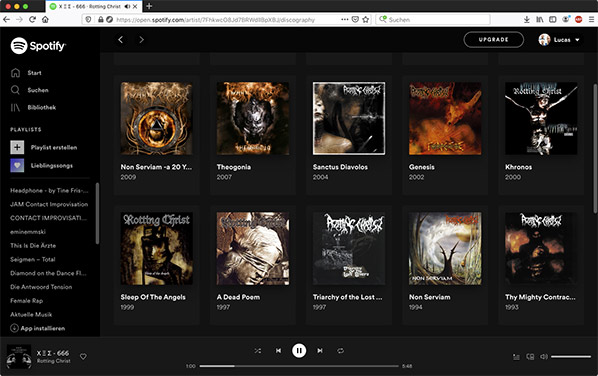Click the browser forward arrow
This screenshot has width=598, height=376.
(x=19, y=19)
